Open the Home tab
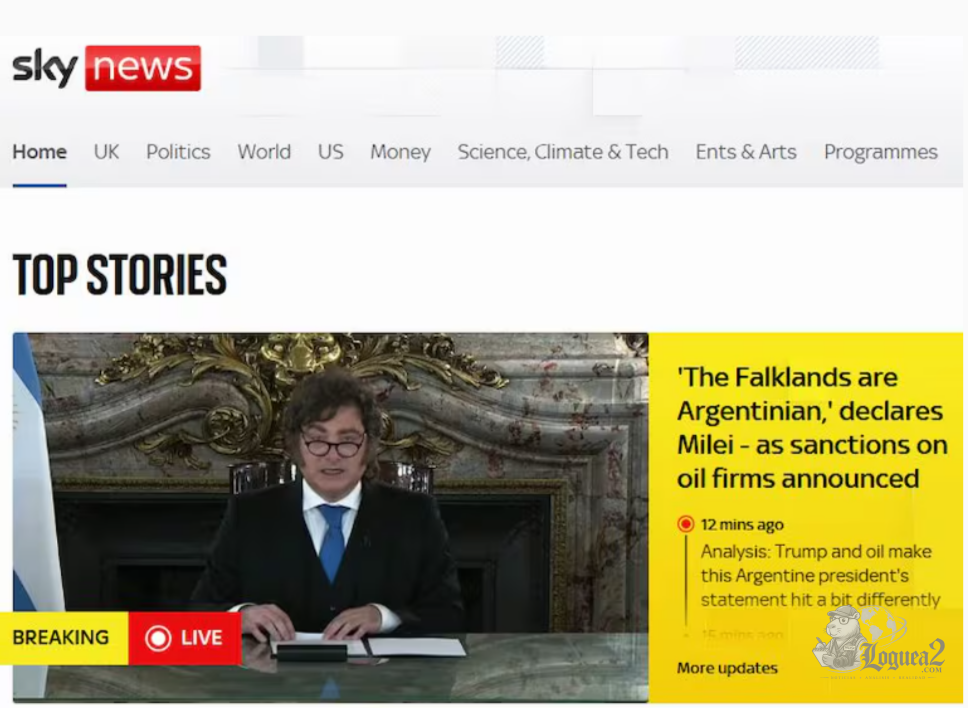 40,152
